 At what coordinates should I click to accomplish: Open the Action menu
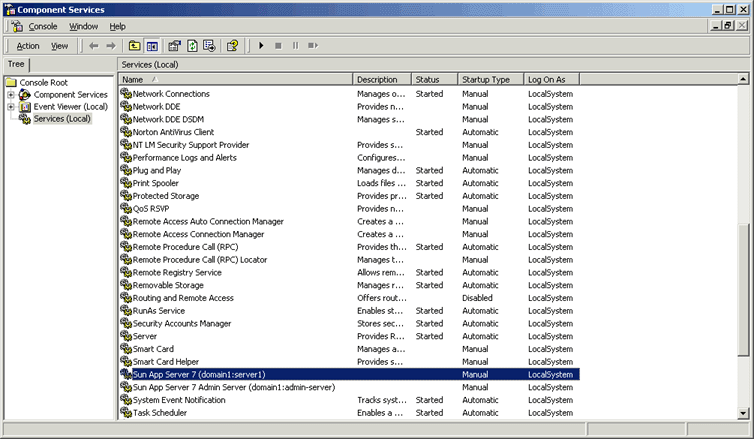tap(28, 46)
